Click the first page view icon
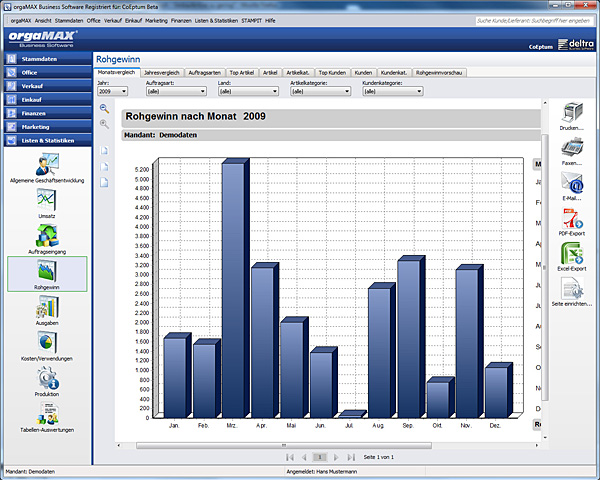Viewport: 600px width, 480px height. pyautogui.click(x=104, y=150)
